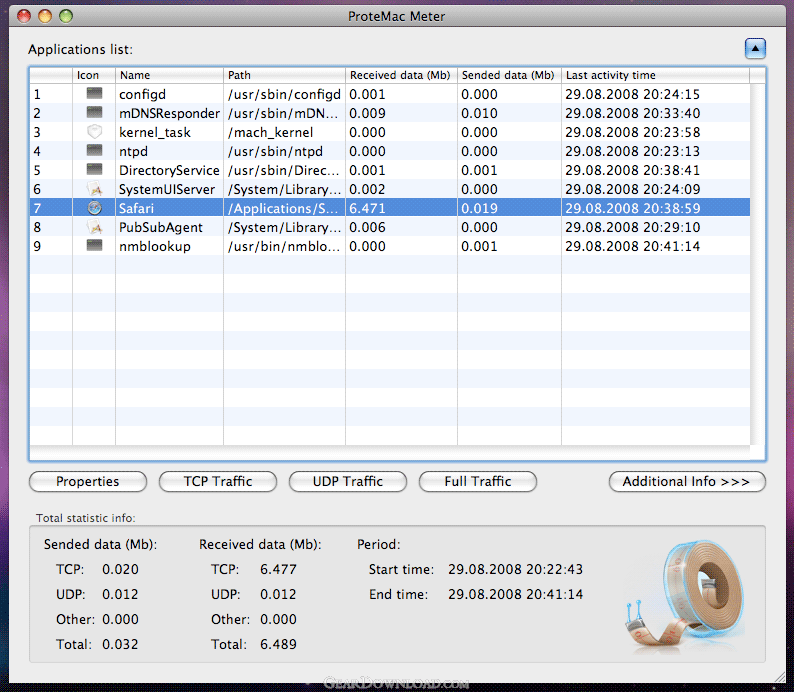Screen dimensions: 794x692
Task: Click the /usr/bin/nmblo... path cell
Action: tap(284, 247)
